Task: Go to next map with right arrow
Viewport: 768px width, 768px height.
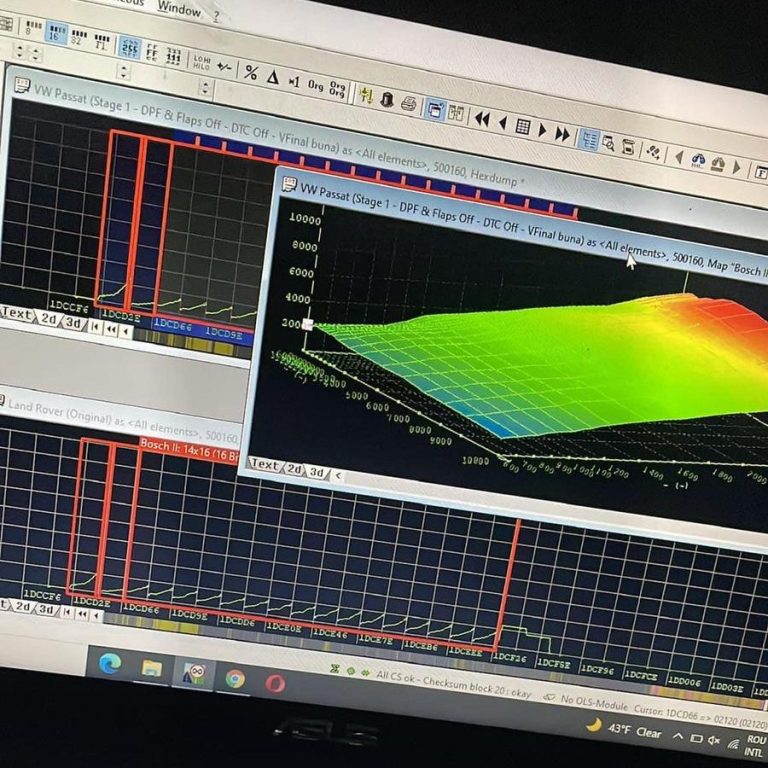Action: pos(542,130)
